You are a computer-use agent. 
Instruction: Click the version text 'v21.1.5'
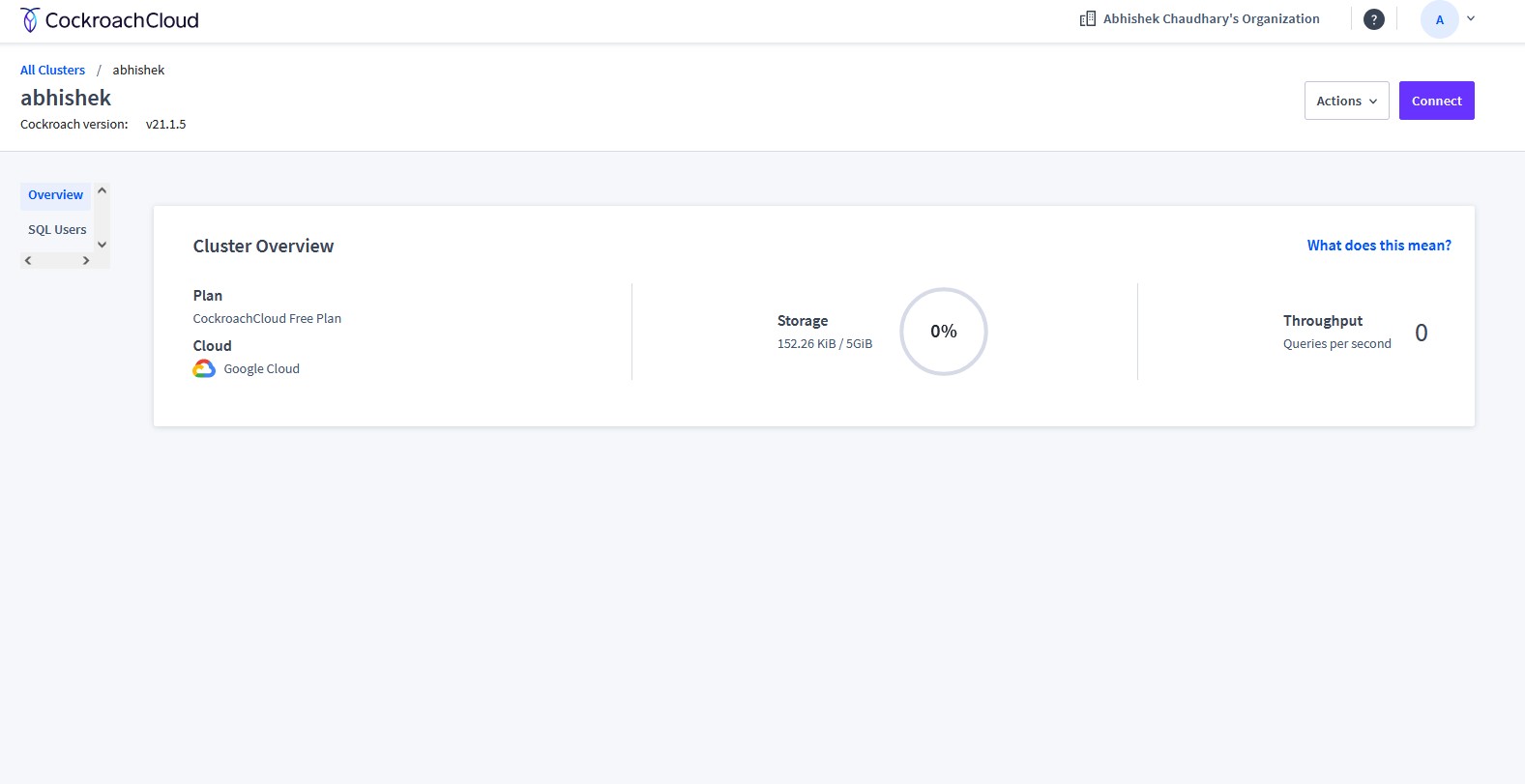[x=165, y=124]
